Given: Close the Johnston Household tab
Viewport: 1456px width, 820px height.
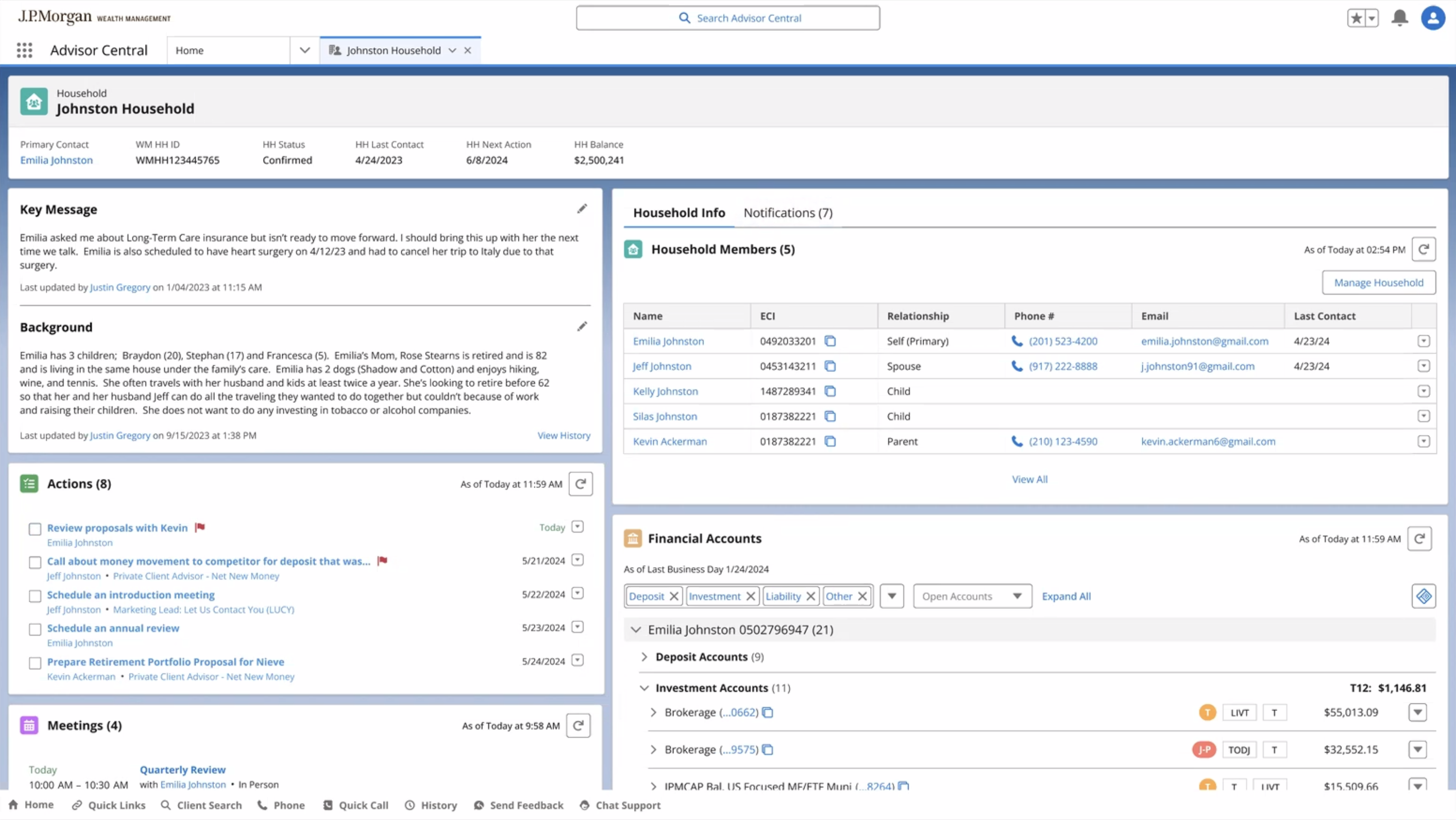Looking at the screenshot, I should [467, 50].
